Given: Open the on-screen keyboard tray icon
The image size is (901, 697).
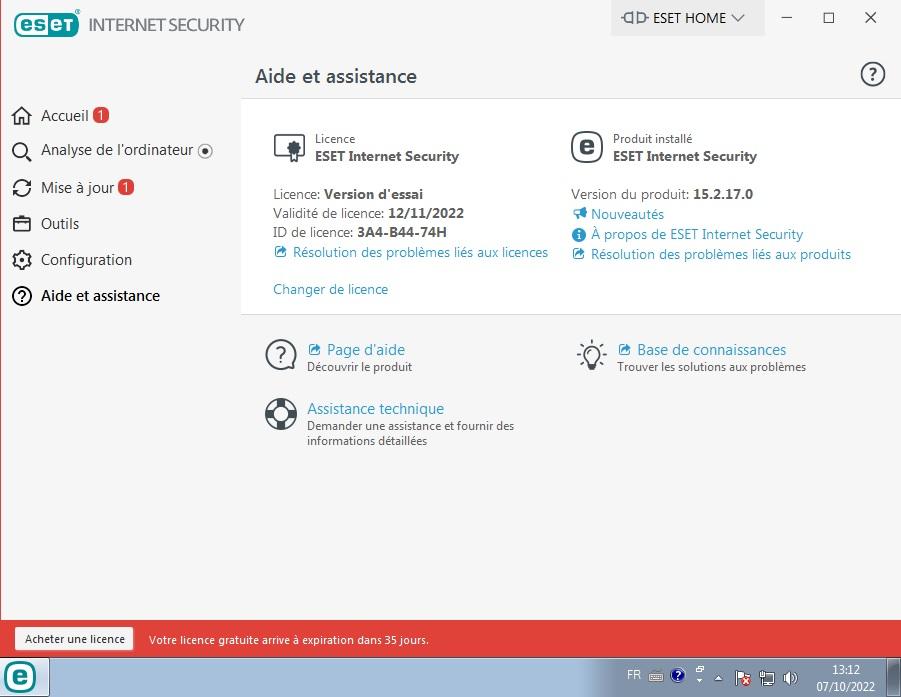Looking at the screenshot, I should pos(656,677).
